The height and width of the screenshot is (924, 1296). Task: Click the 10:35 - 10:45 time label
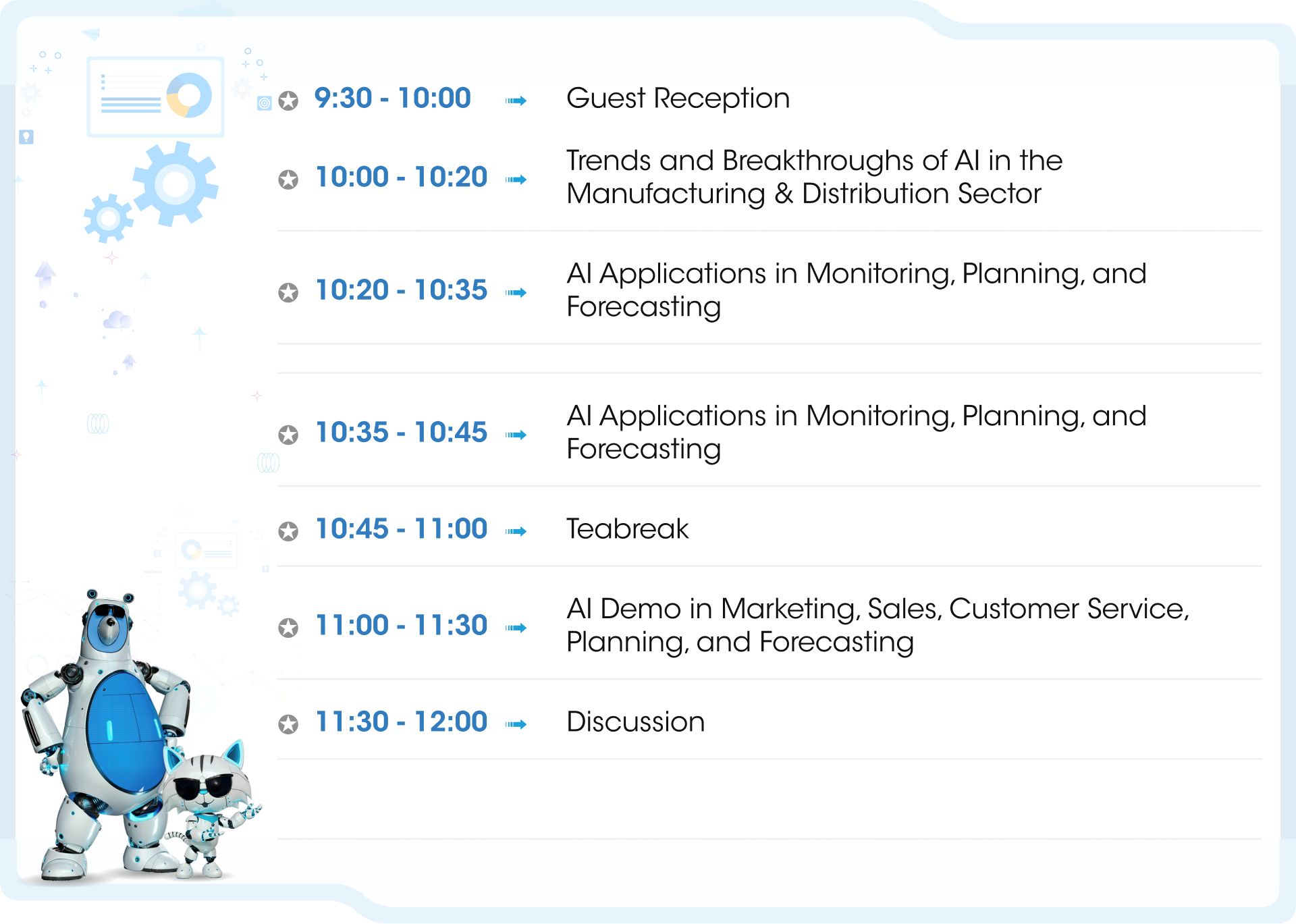[401, 433]
